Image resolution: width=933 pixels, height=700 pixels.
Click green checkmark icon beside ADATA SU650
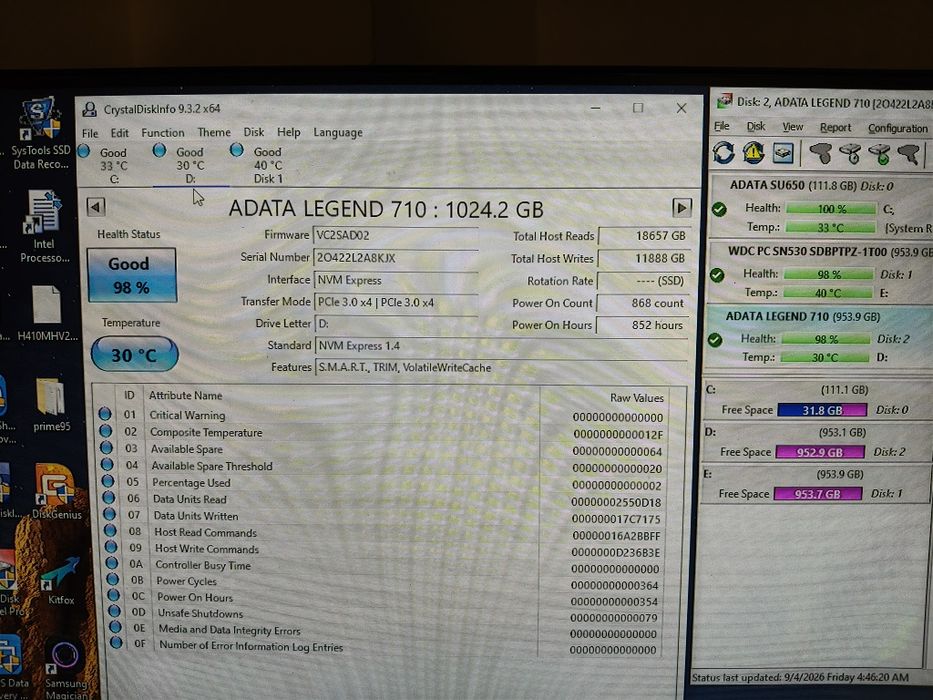[x=719, y=210]
